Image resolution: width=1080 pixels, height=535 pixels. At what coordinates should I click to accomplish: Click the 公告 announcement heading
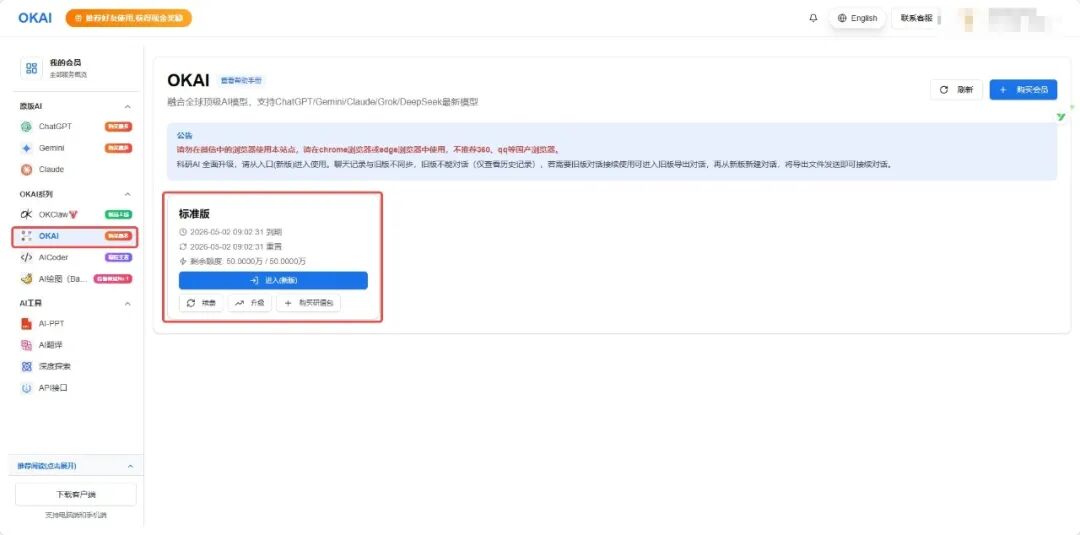(185, 136)
